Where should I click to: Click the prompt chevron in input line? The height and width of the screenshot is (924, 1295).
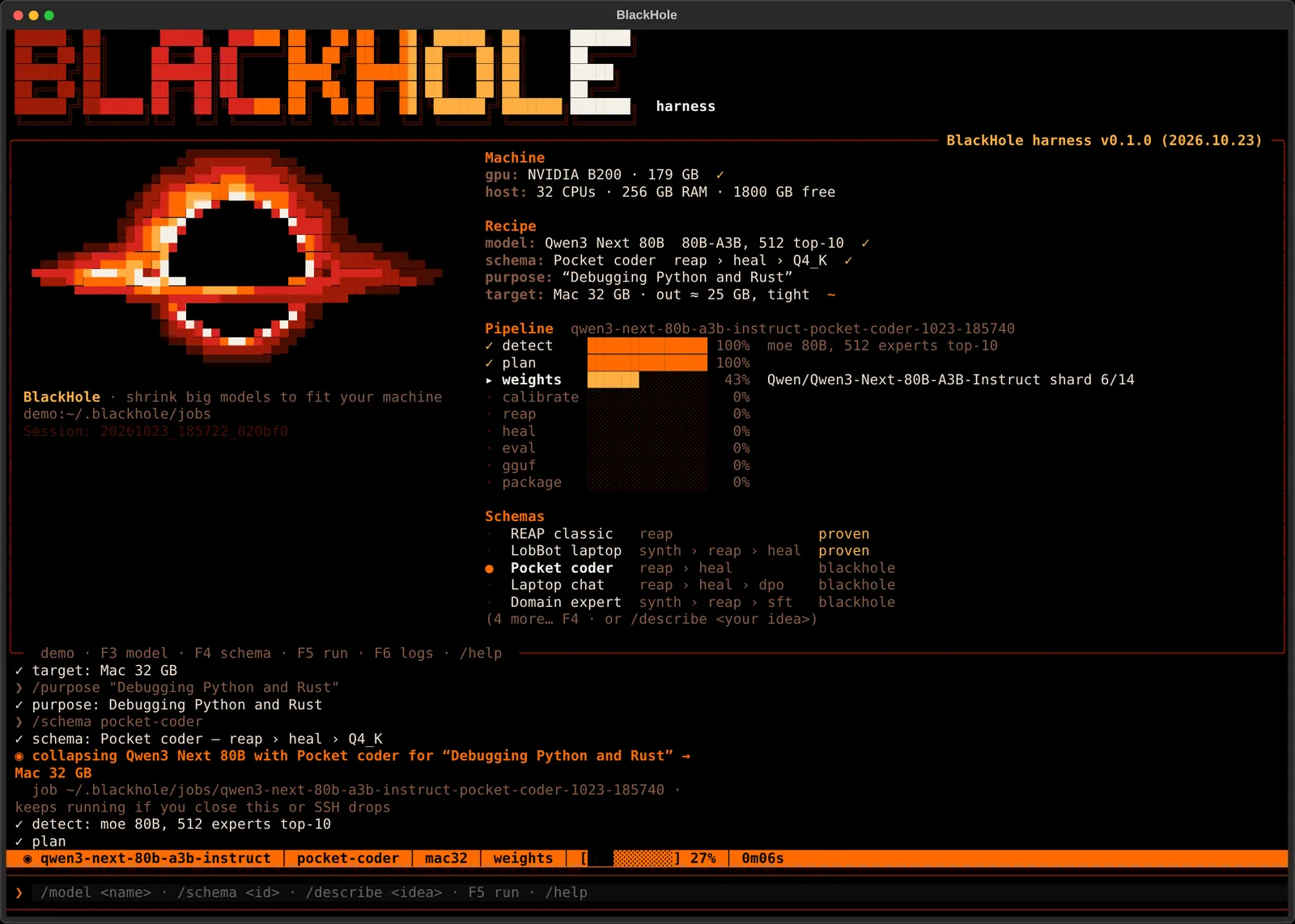tap(19, 893)
